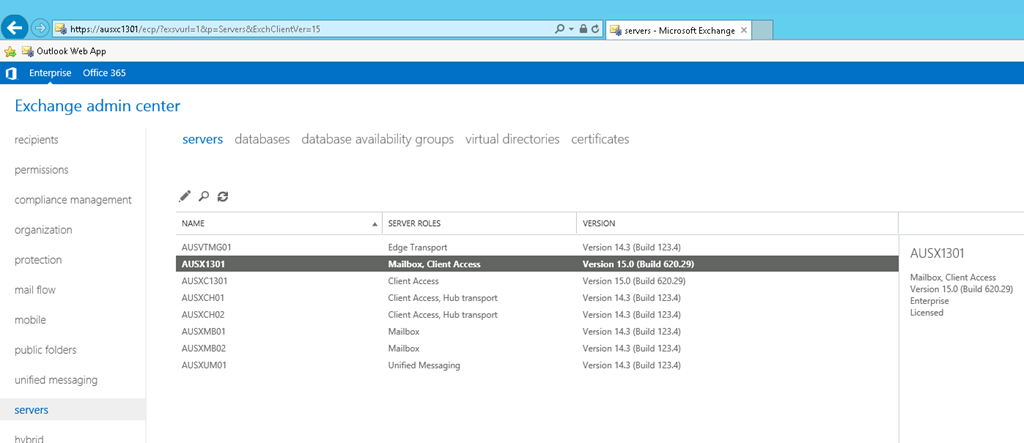
Task: Click the page refresh icon in address bar
Action: (x=595, y=29)
